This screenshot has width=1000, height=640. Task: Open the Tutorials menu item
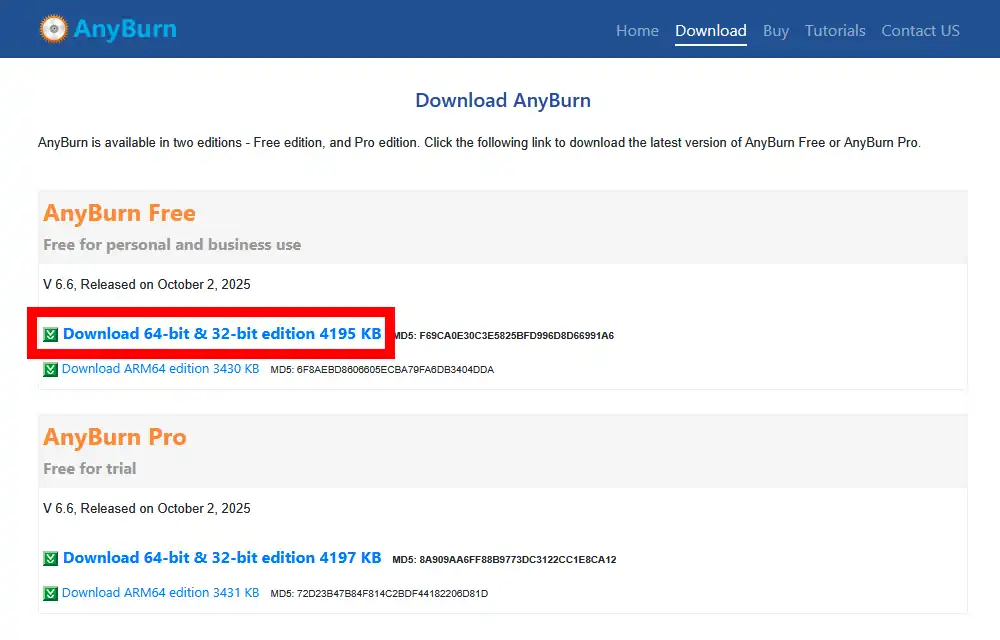(x=835, y=30)
